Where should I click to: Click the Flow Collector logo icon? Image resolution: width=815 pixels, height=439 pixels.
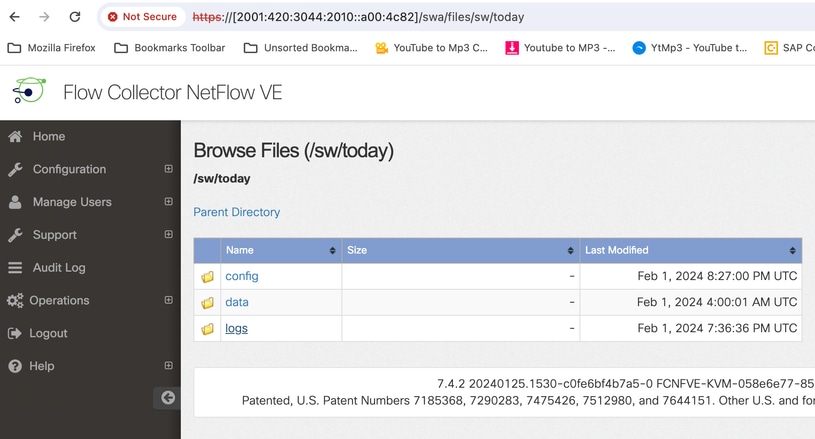click(x=29, y=90)
